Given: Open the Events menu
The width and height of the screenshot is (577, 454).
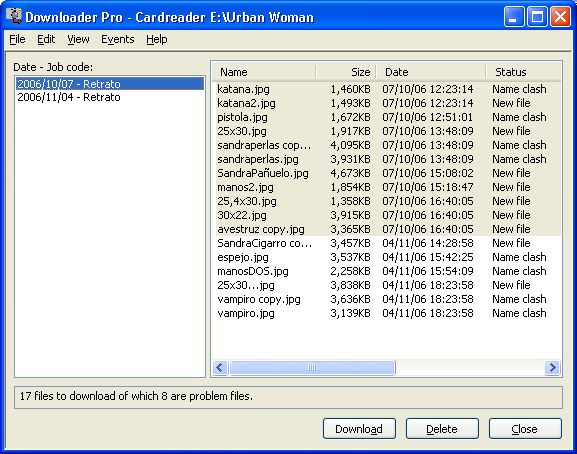Looking at the screenshot, I should (x=117, y=39).
